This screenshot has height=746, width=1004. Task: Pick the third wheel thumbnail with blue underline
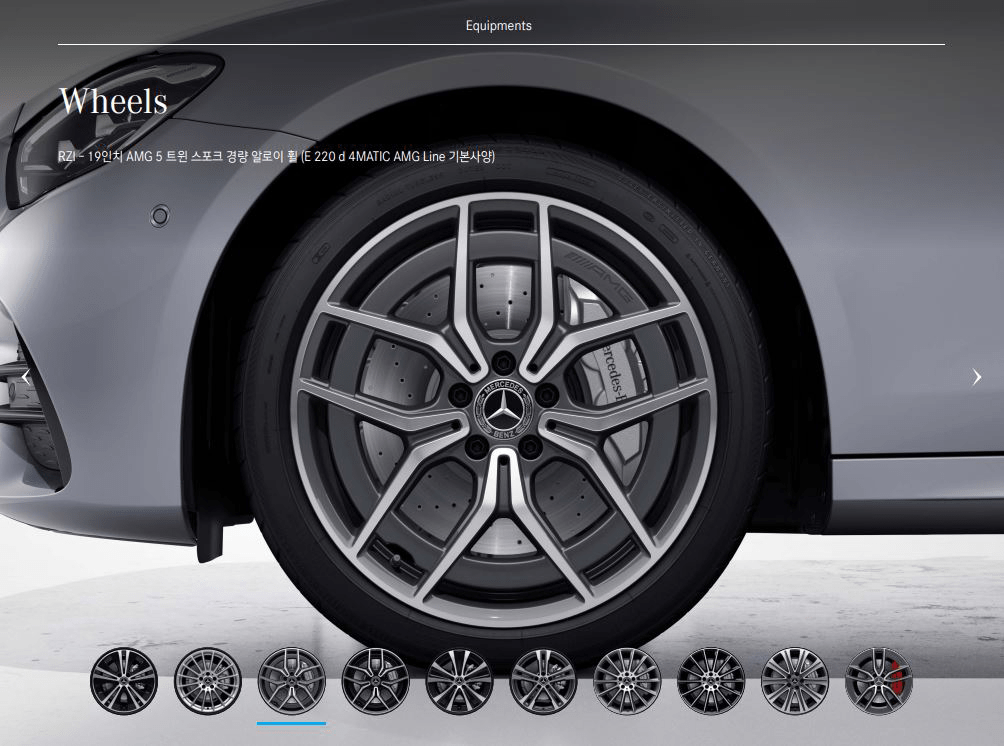291,680
